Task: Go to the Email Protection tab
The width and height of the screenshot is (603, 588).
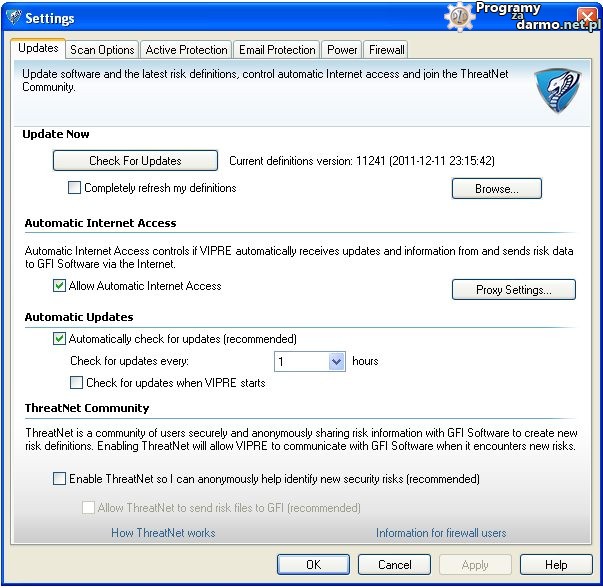Action: (x=276, y=50)
